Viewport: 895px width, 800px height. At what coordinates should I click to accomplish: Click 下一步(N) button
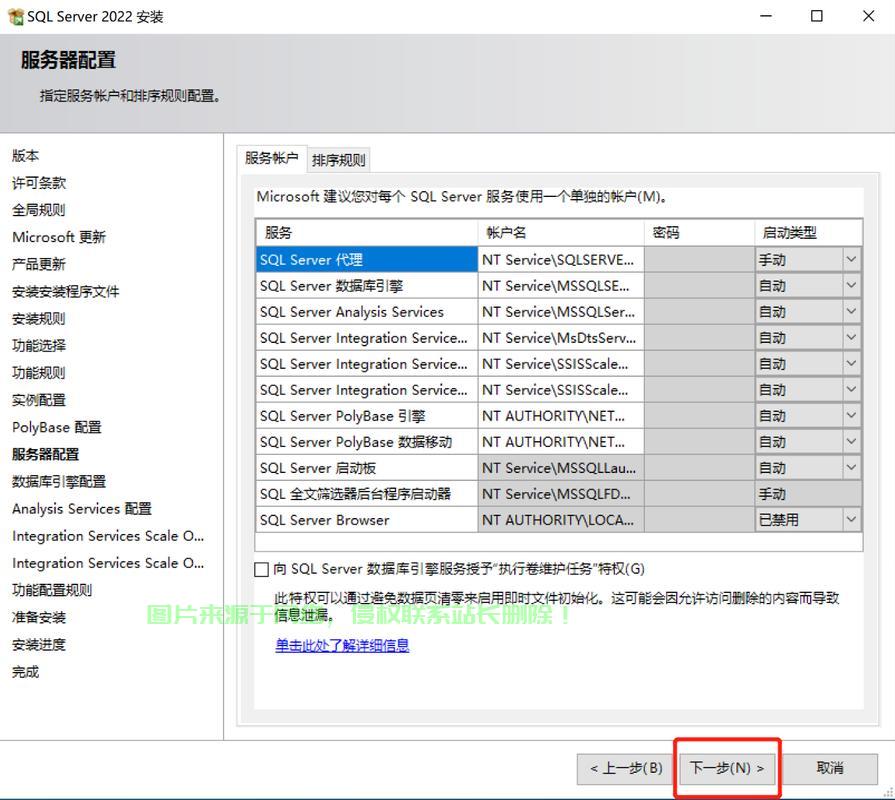727,768
